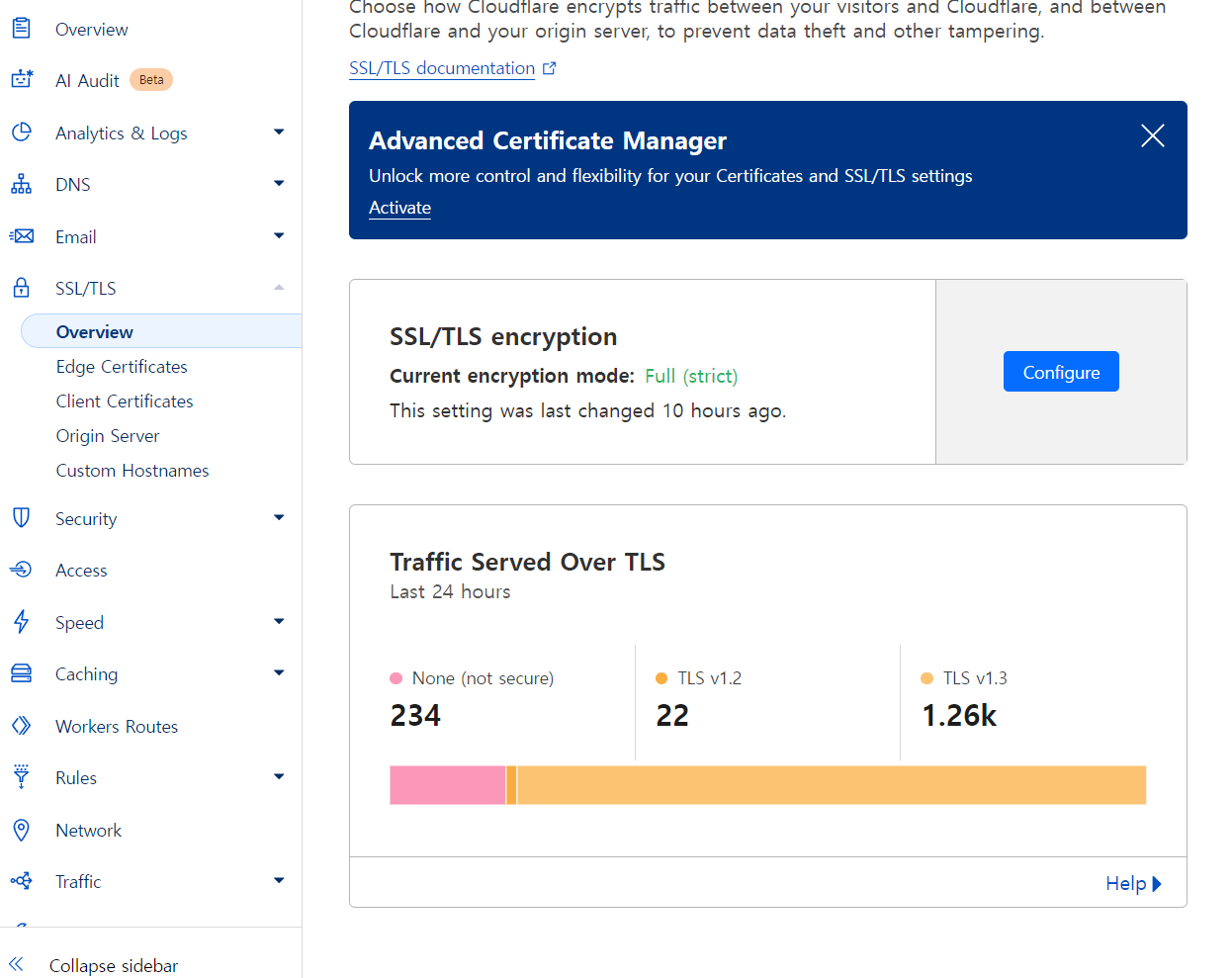Click the large TLS v1.3 bar segment
1232x978 pixels.
832,785
